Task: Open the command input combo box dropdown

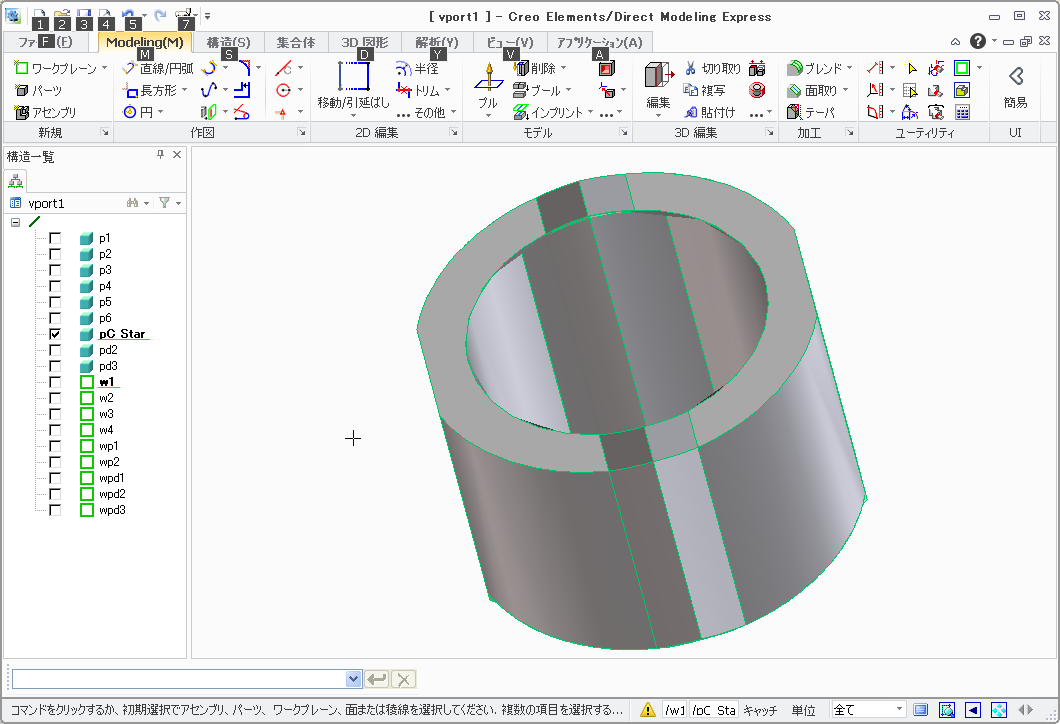Action: point(352,679)
